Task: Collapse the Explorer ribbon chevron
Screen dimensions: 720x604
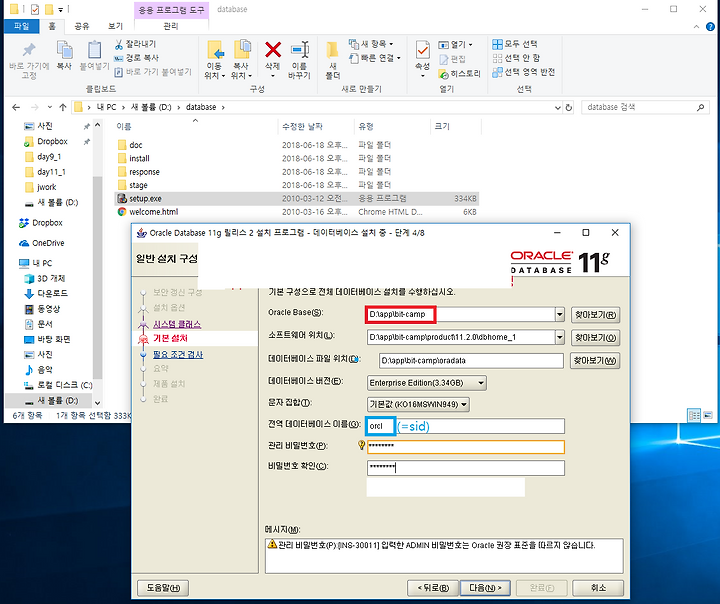Action: point(697,27)
